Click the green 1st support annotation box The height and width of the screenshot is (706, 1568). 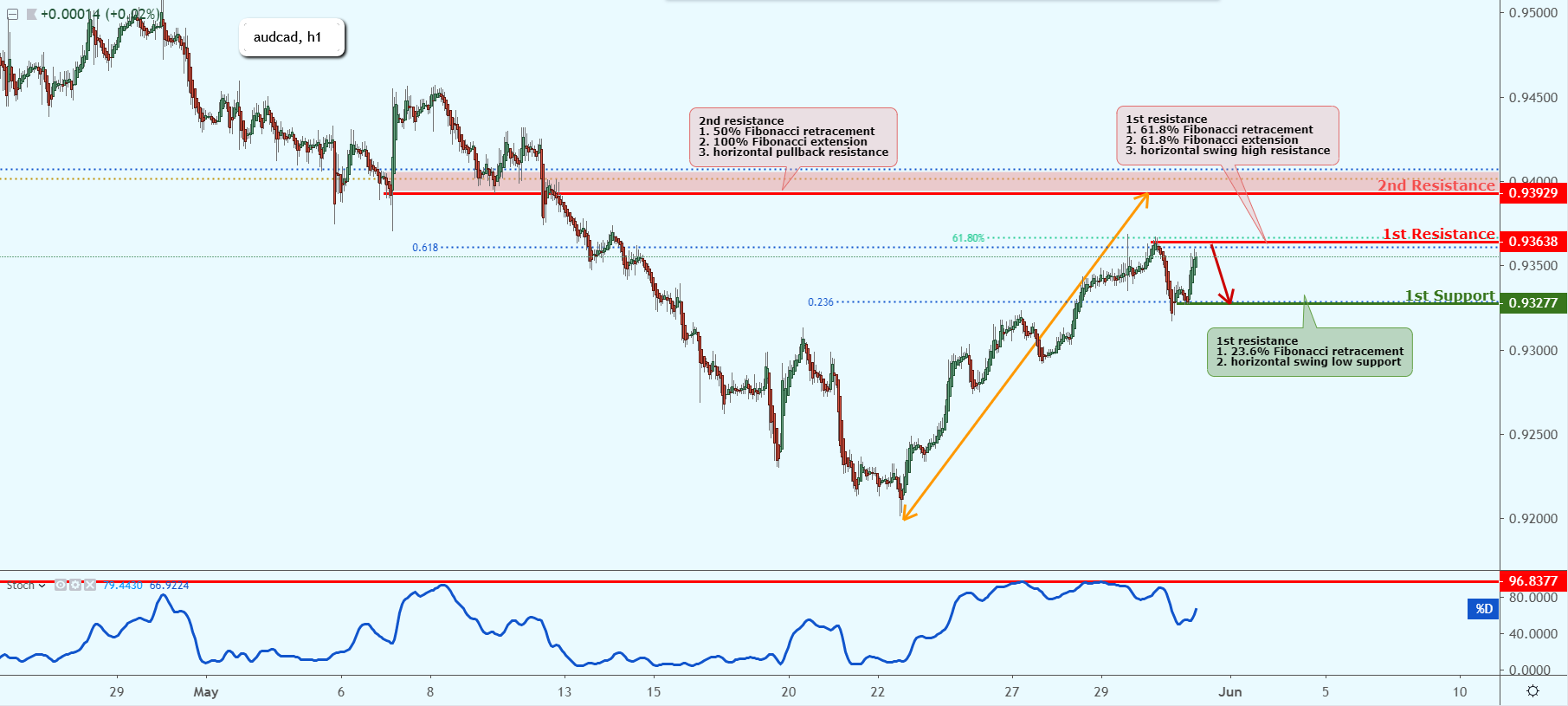click(1309, 352)
